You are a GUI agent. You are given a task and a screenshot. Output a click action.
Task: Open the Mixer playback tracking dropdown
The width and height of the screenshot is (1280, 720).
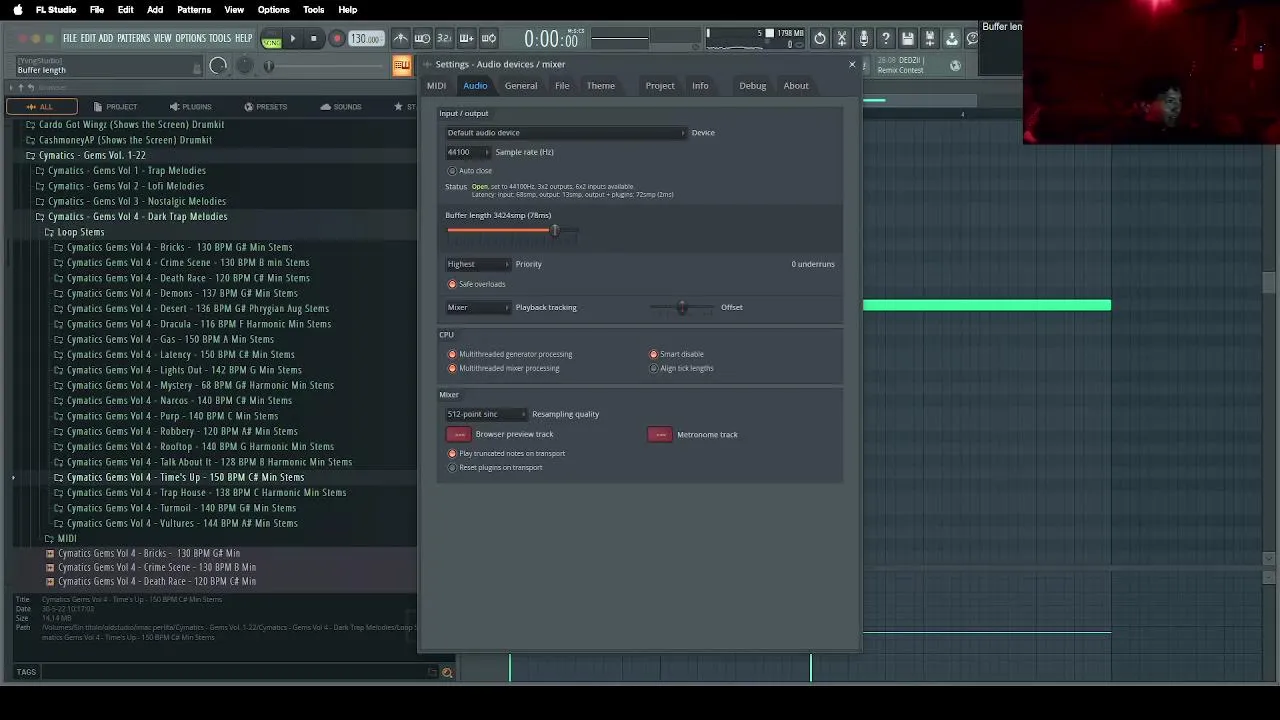[478, 307]
